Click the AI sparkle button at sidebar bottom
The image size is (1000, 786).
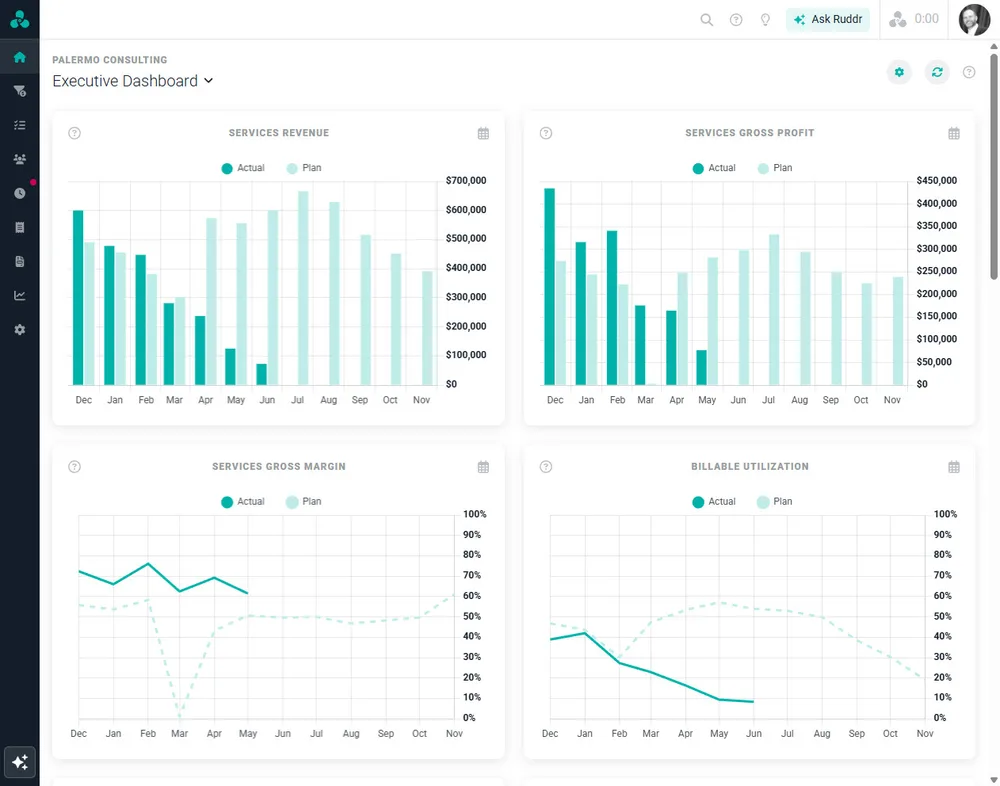tap(20, 762)
